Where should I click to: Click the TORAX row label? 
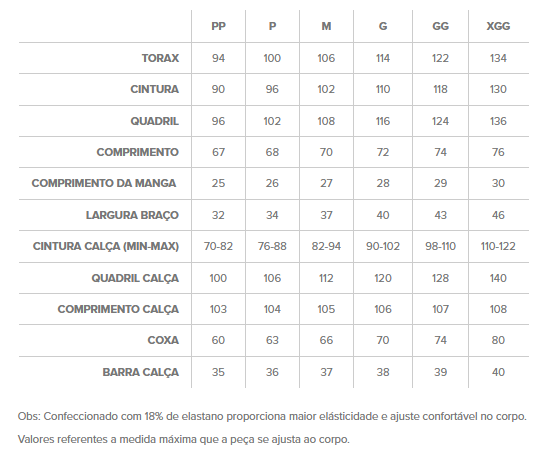[x=160, y=58]
